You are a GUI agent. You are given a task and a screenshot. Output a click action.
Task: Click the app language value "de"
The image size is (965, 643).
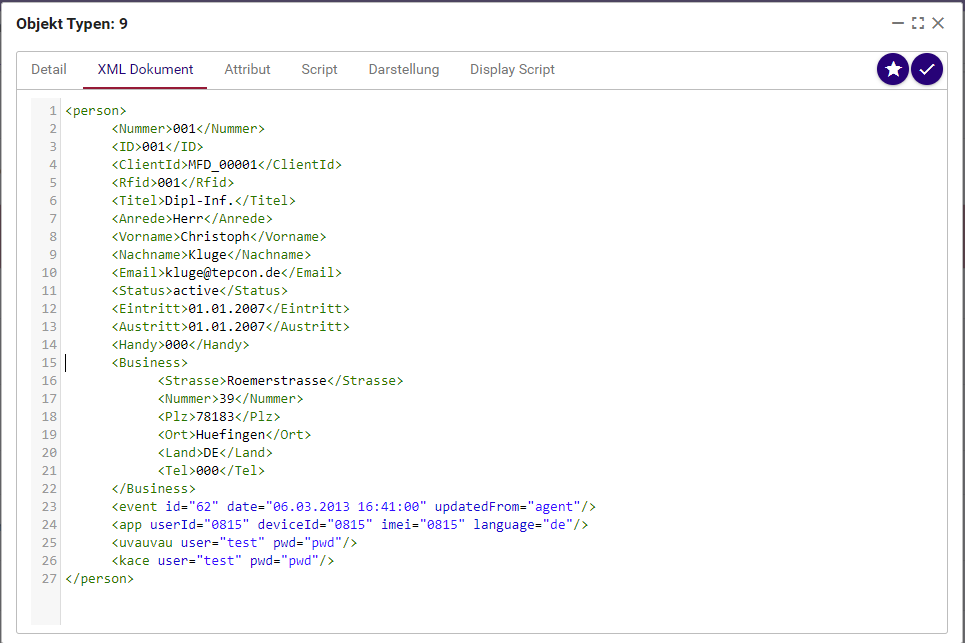tap(558, 525)
